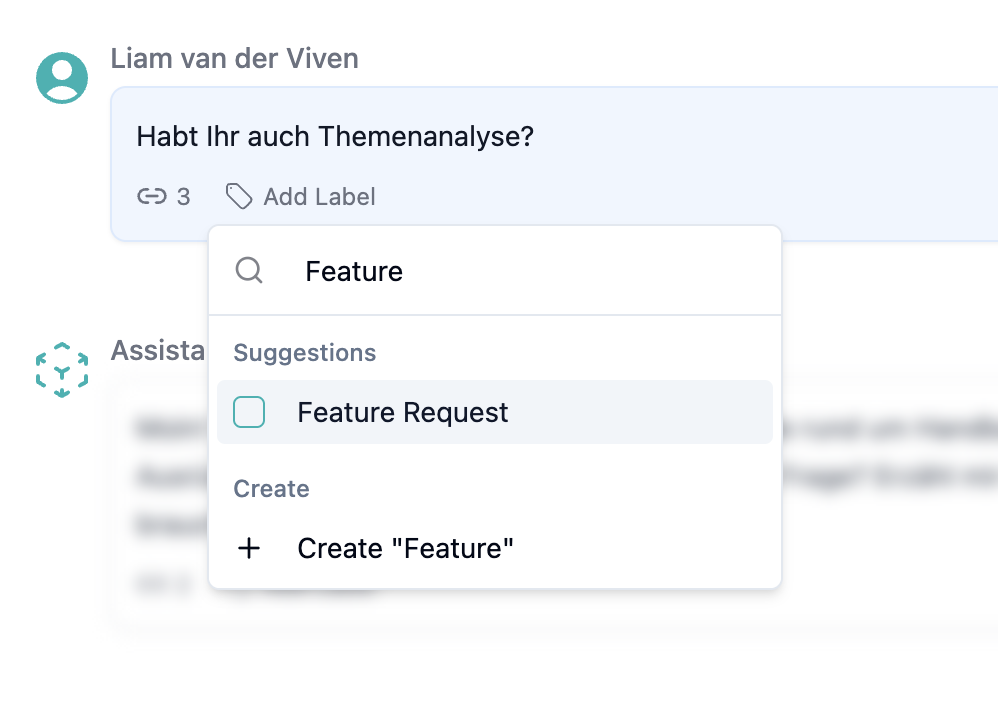Click the chain link references icon
This screenshot has height=724, width=998.
pyautogui.click(x=150, y=197)
